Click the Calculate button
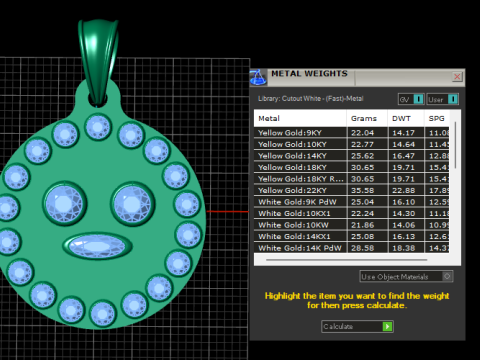The height and width of the screenshot is (360, 480). coord(357,326)
